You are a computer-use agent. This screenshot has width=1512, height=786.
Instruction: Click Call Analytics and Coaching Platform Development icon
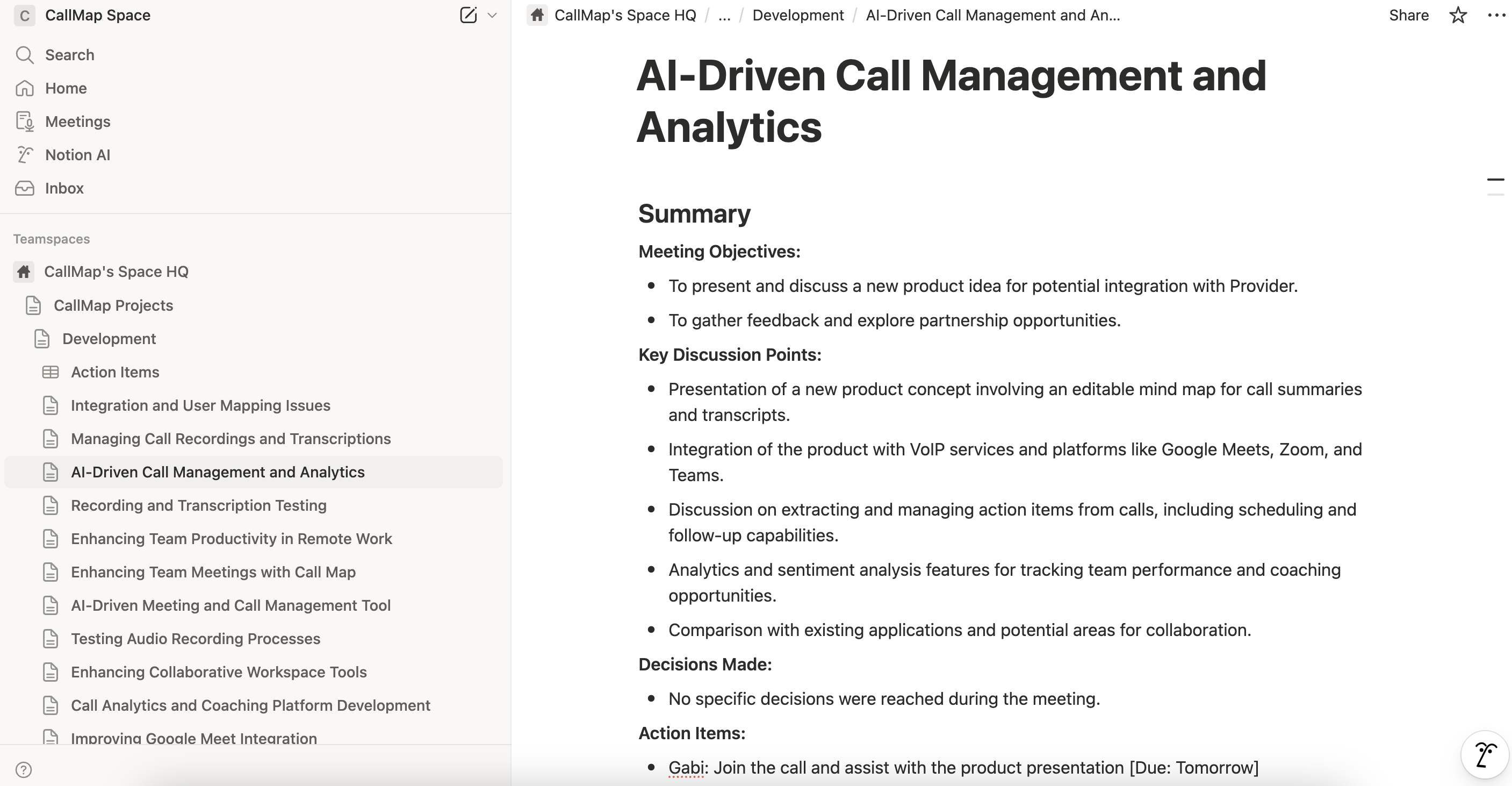(51, 705)
